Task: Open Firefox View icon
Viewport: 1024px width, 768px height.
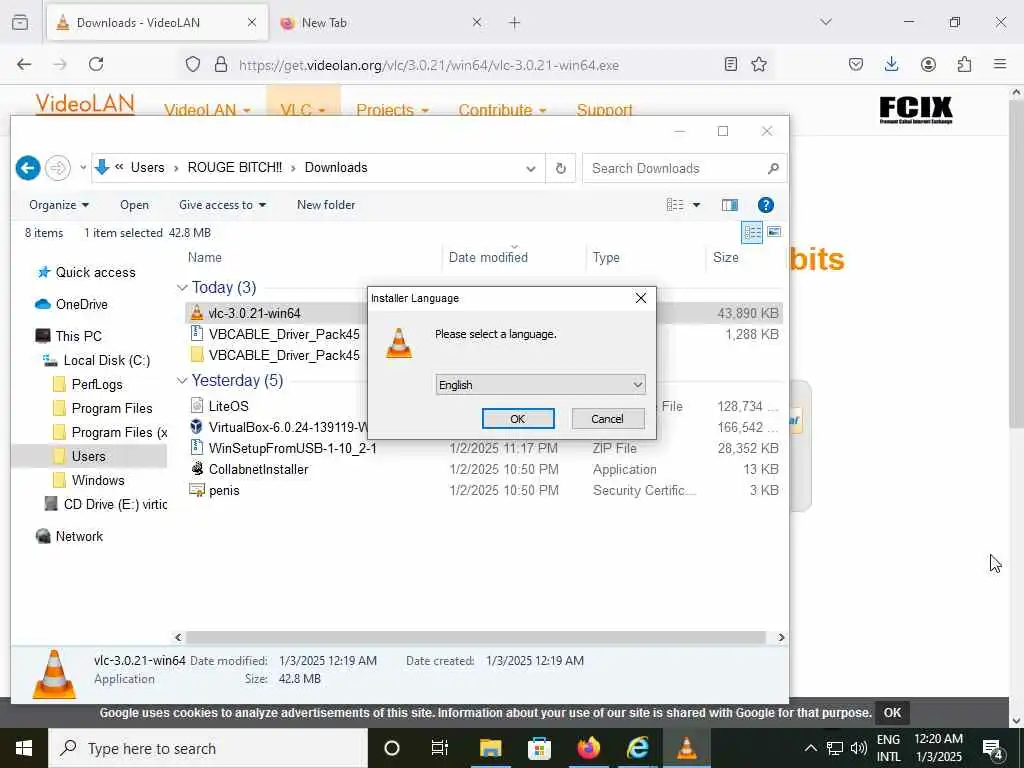Action: [x=20, y=23]
